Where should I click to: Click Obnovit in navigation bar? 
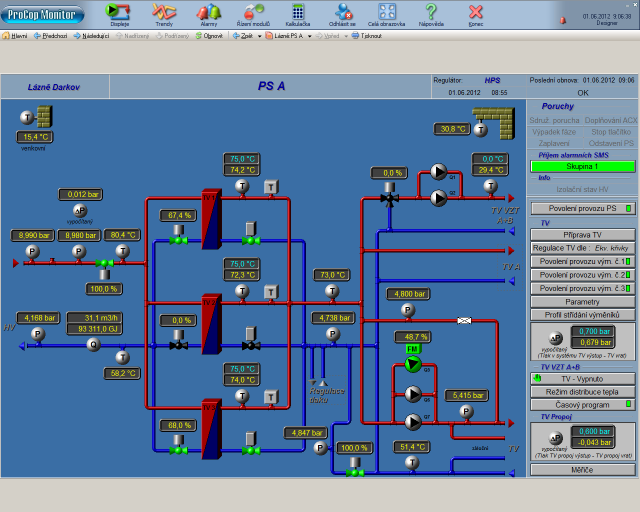209,36
